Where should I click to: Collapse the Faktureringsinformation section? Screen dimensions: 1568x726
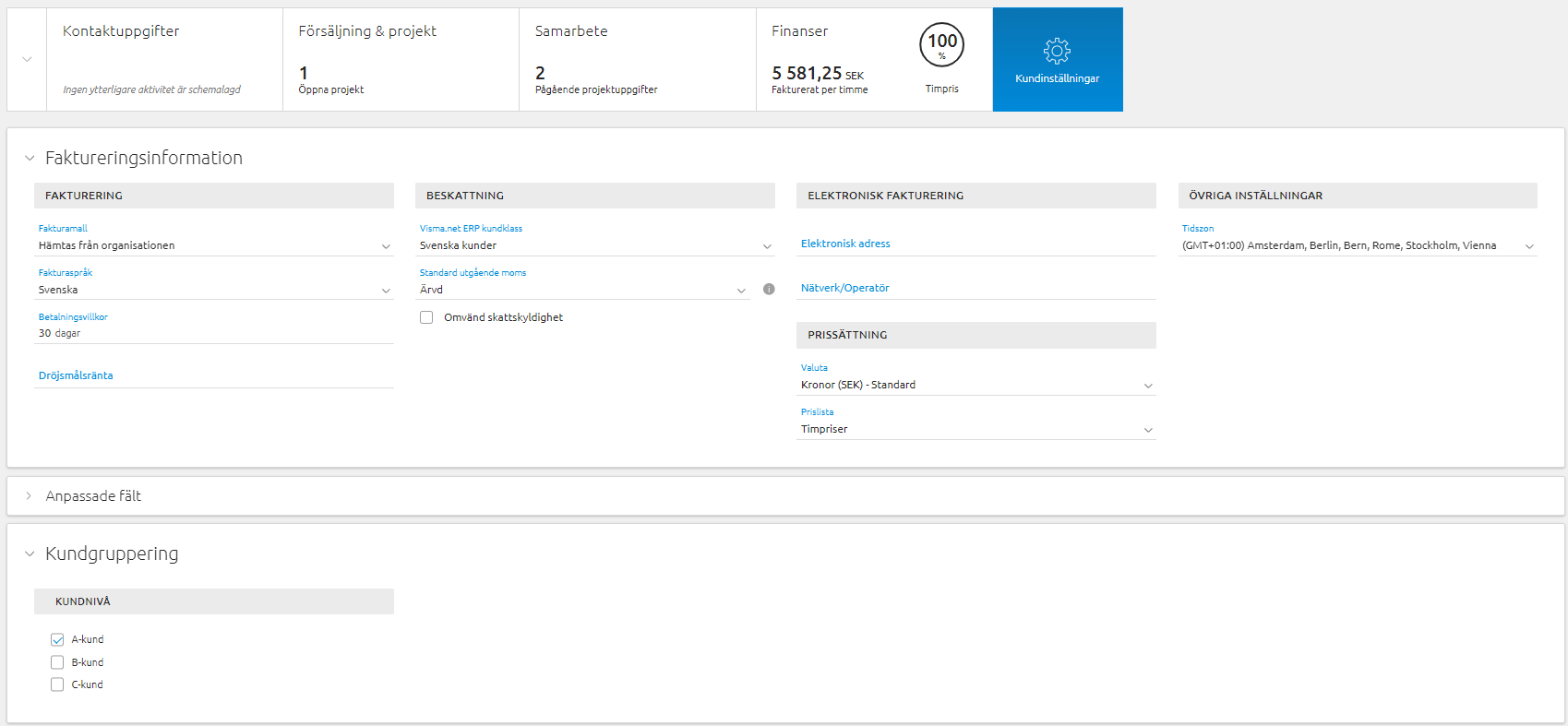click(x=30, y=158)
